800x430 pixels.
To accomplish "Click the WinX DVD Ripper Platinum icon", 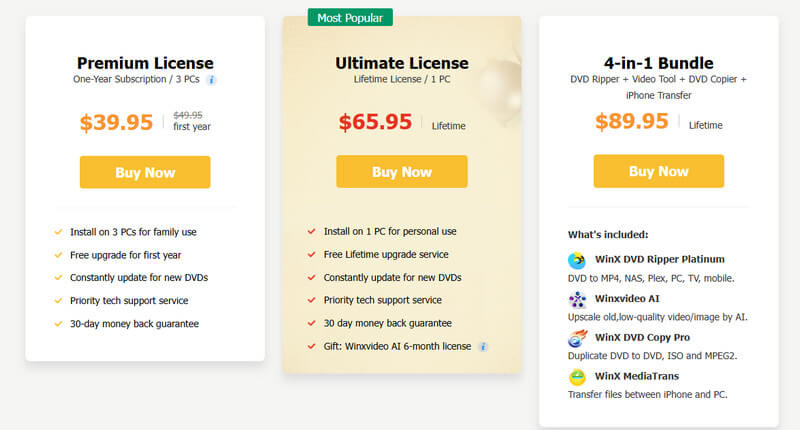I will coord(576,261).
